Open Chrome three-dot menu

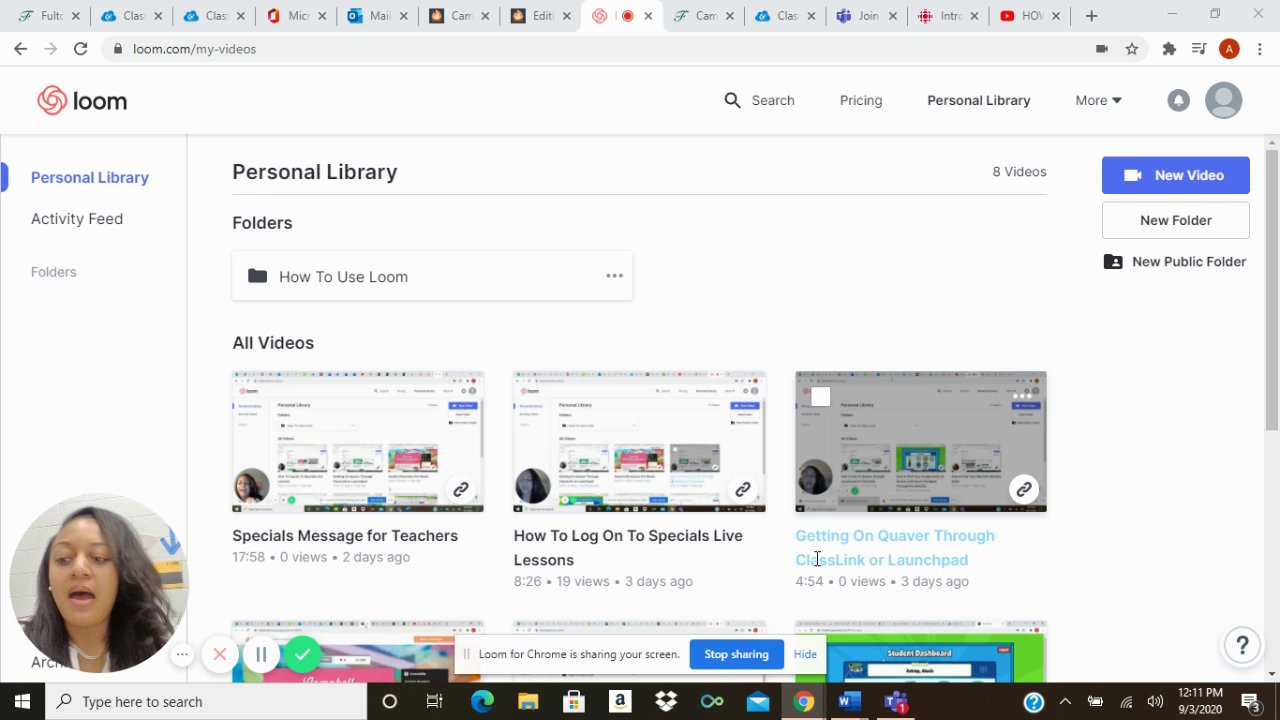point(1259,48)
